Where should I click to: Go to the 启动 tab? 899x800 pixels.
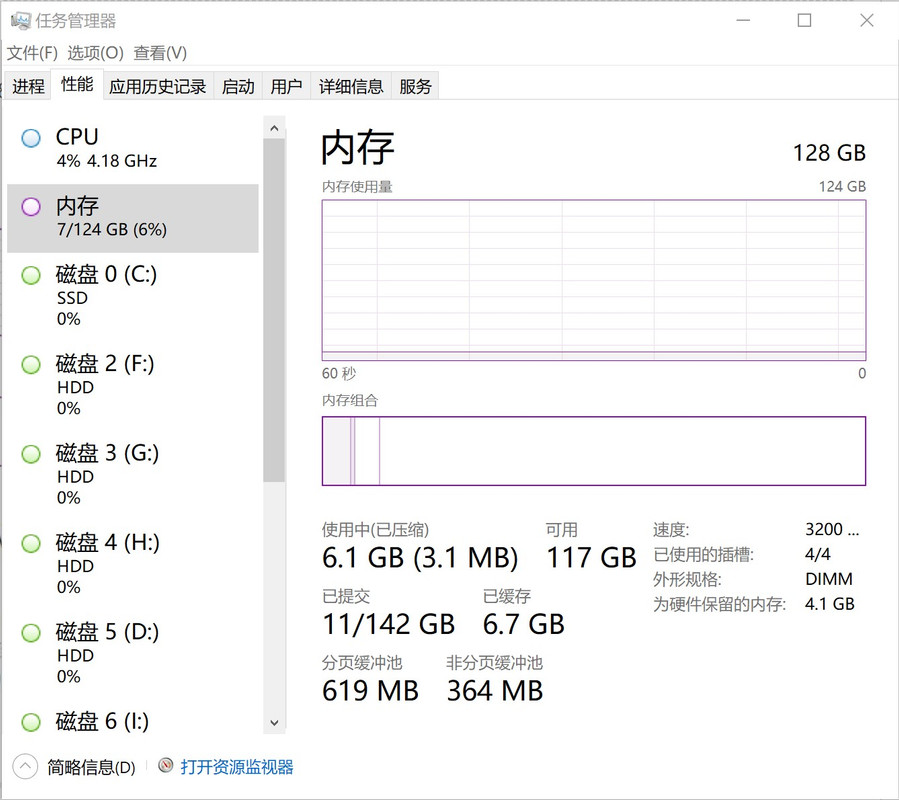pos(238,87)
